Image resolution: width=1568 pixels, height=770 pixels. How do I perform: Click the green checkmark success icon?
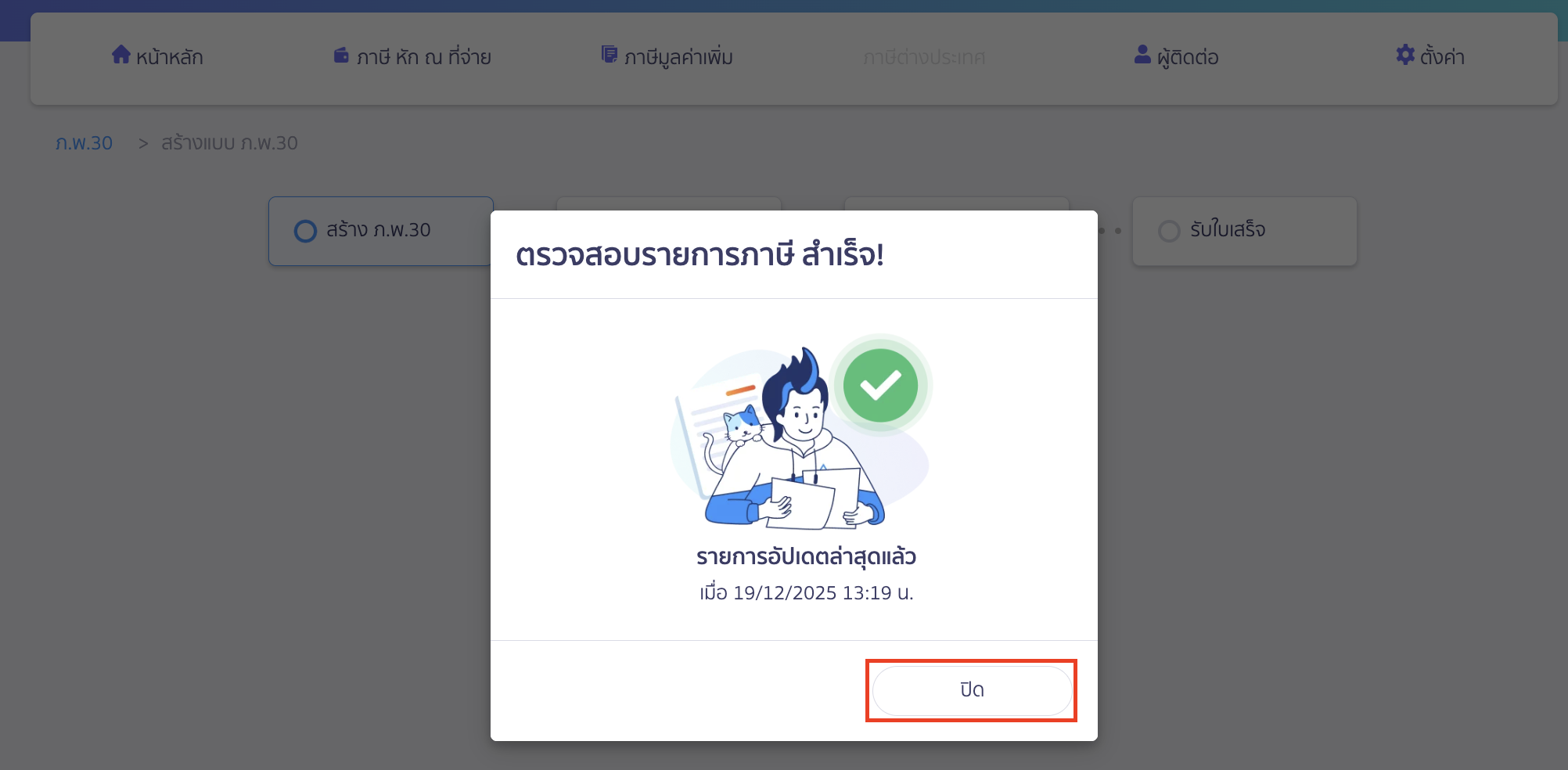(x=879, y=385)
